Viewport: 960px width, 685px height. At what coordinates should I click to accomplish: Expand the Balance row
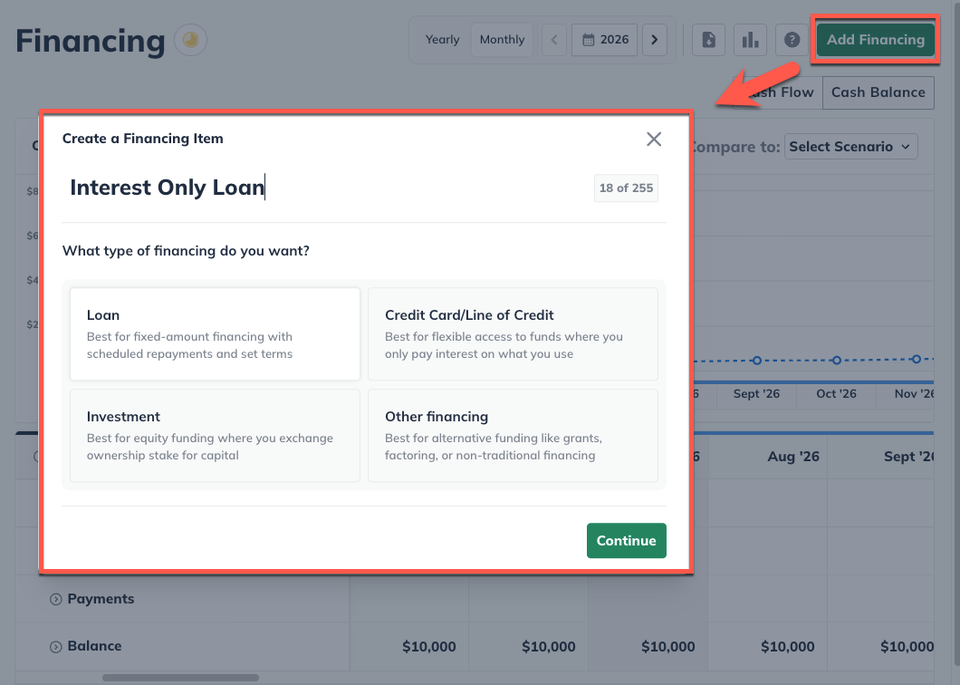pos(56,647)
